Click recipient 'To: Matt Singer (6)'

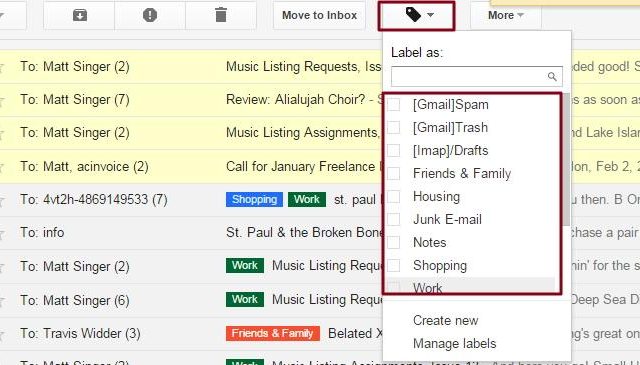[x=75, y=300]
